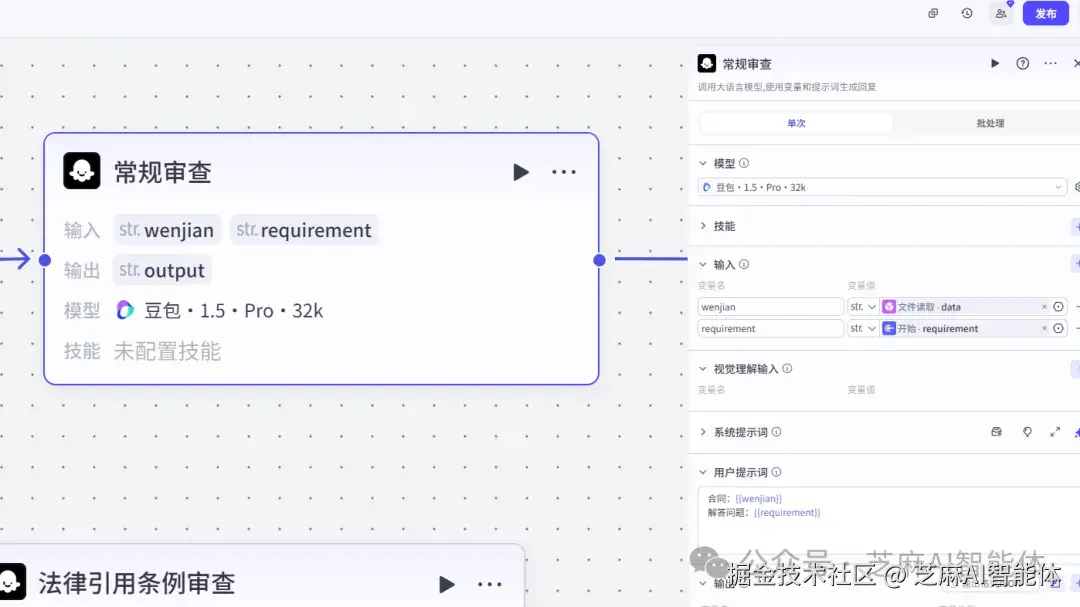This screenshot has width=1080, height=607.
Task: Open version history via the clock icon
Action: 966,13
